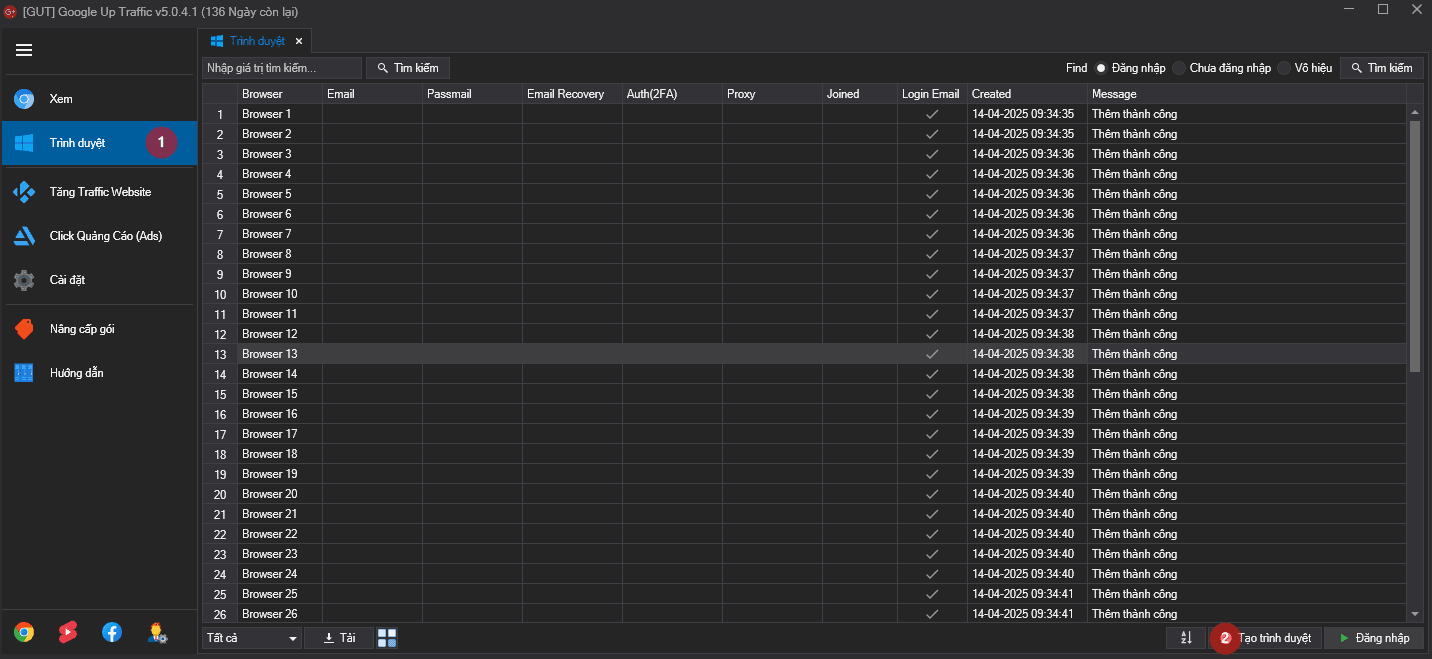The width and height of the screenshot is (1432, 659).
Task: Sort by the Email Recovery column header
Action: (572, 94)
